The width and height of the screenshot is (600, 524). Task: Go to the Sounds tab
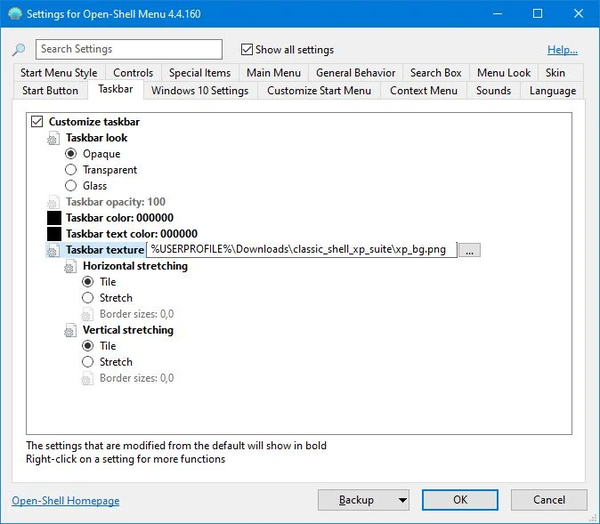(x=494, y=91)
